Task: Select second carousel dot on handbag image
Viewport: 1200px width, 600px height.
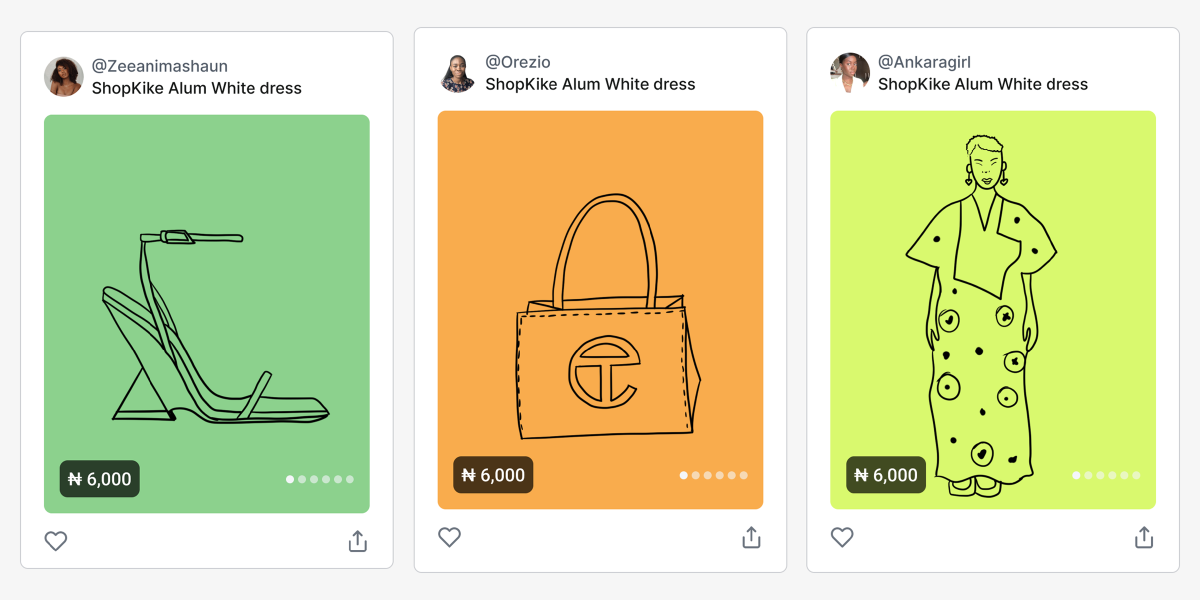Action: (x=696, y=475)
